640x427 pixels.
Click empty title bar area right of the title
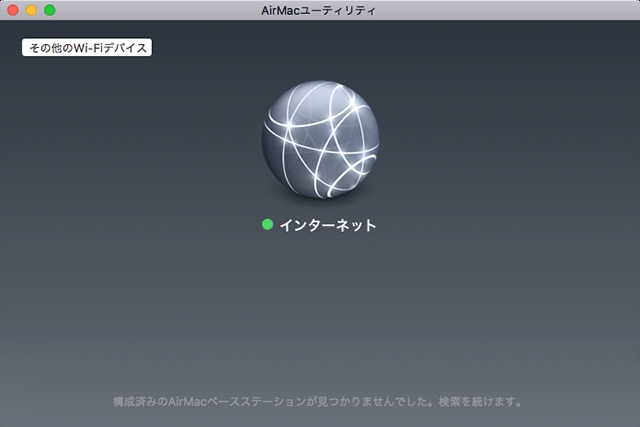tap(506, 10)
